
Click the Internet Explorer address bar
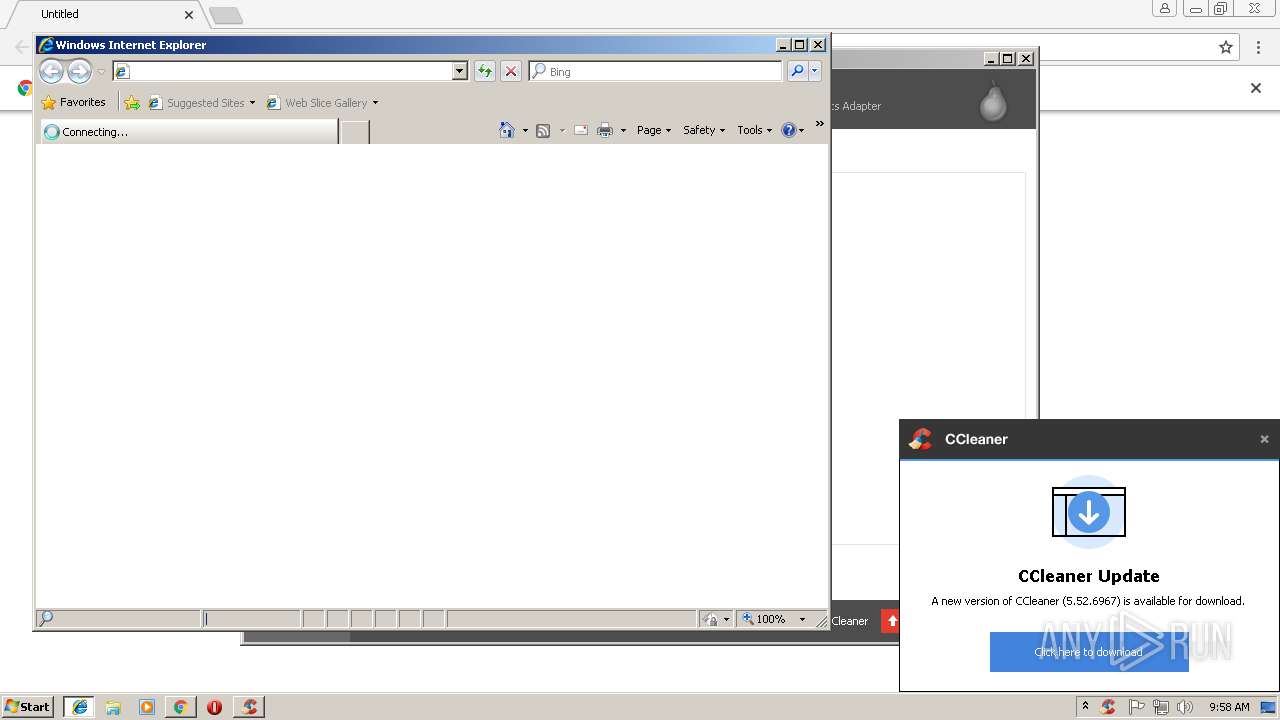click(x=283, y=71)
